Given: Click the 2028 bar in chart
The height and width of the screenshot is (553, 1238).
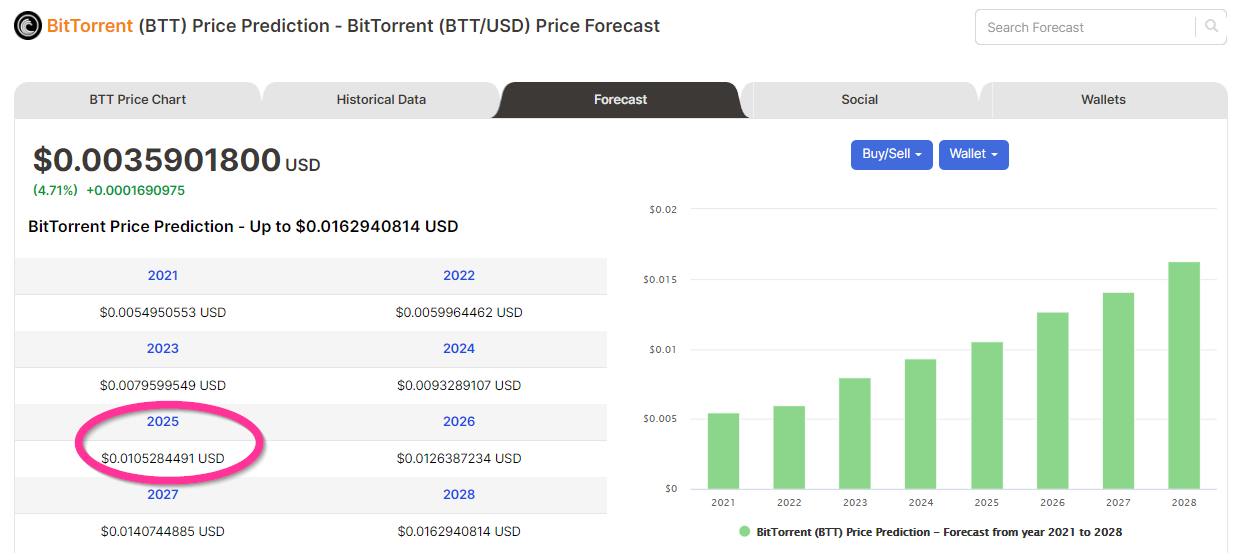Looking at the screenshot, I should [1184, 376].
